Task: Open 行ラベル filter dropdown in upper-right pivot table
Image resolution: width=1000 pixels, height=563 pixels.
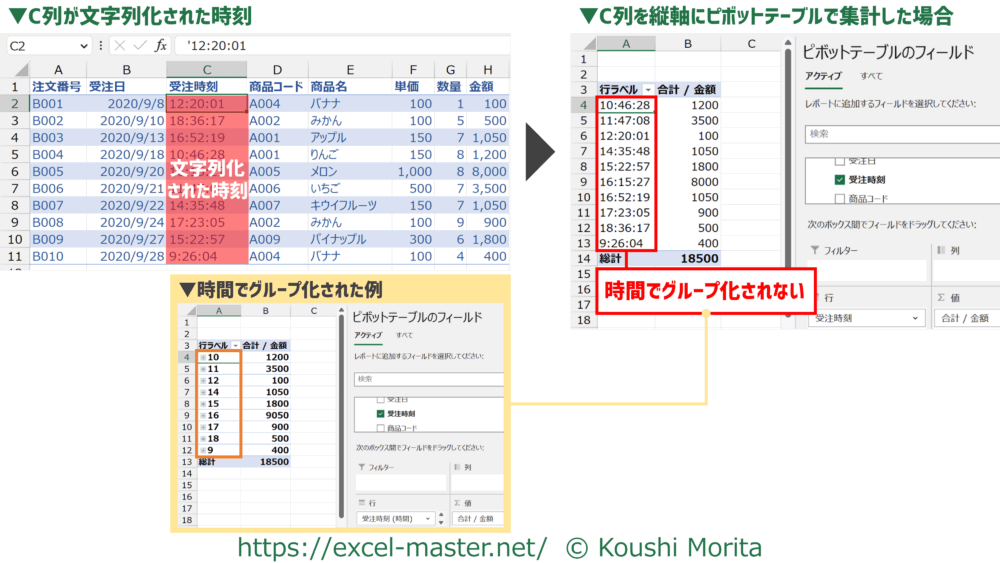Action: coord(647,90)
